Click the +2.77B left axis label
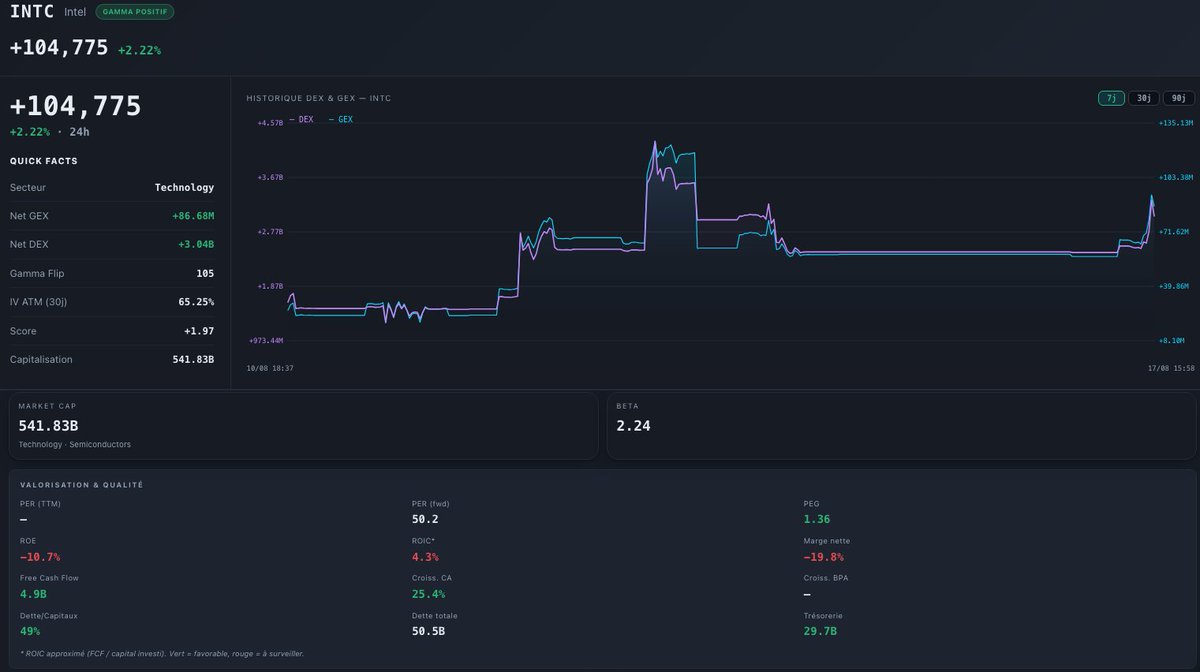 pos(270,231)
